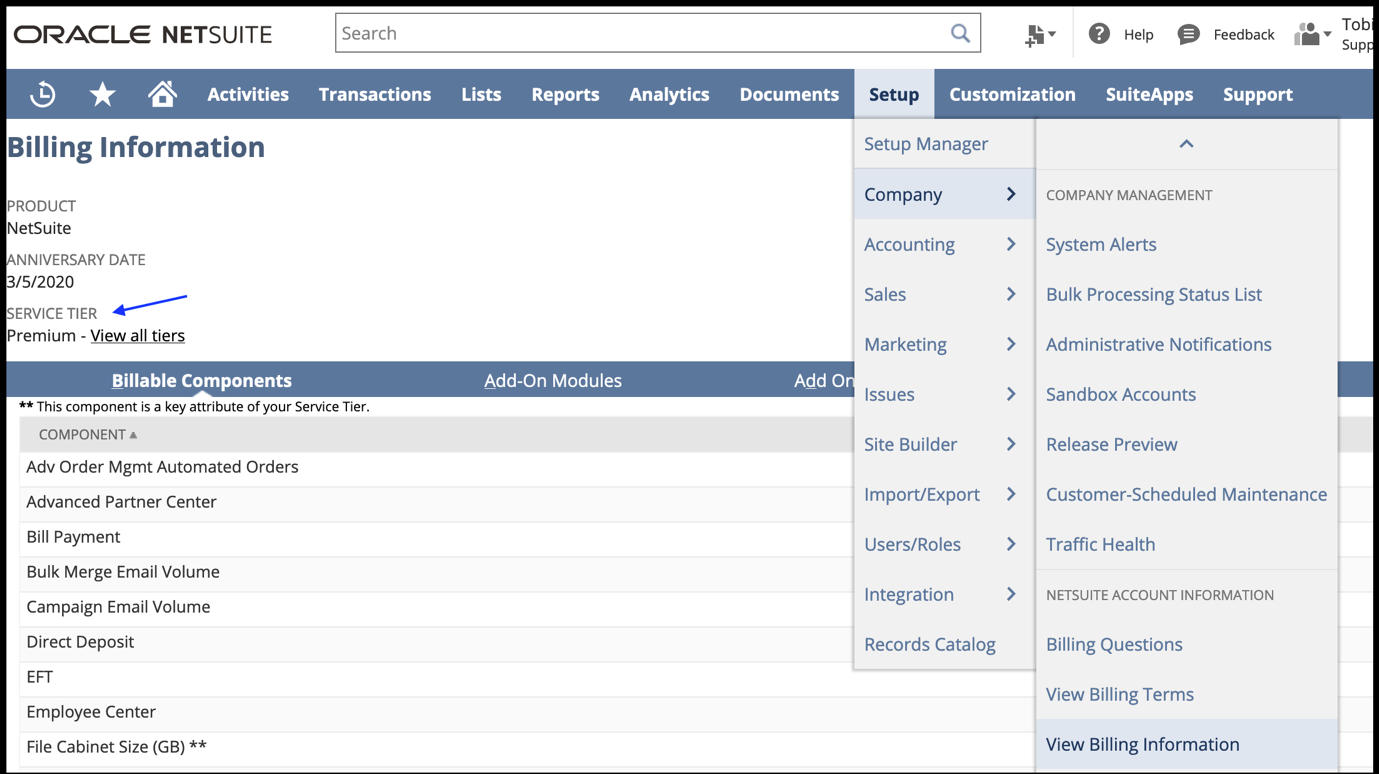
Task: Expand the Marketing submenu chevron
Action: [x=1011, y=344]
